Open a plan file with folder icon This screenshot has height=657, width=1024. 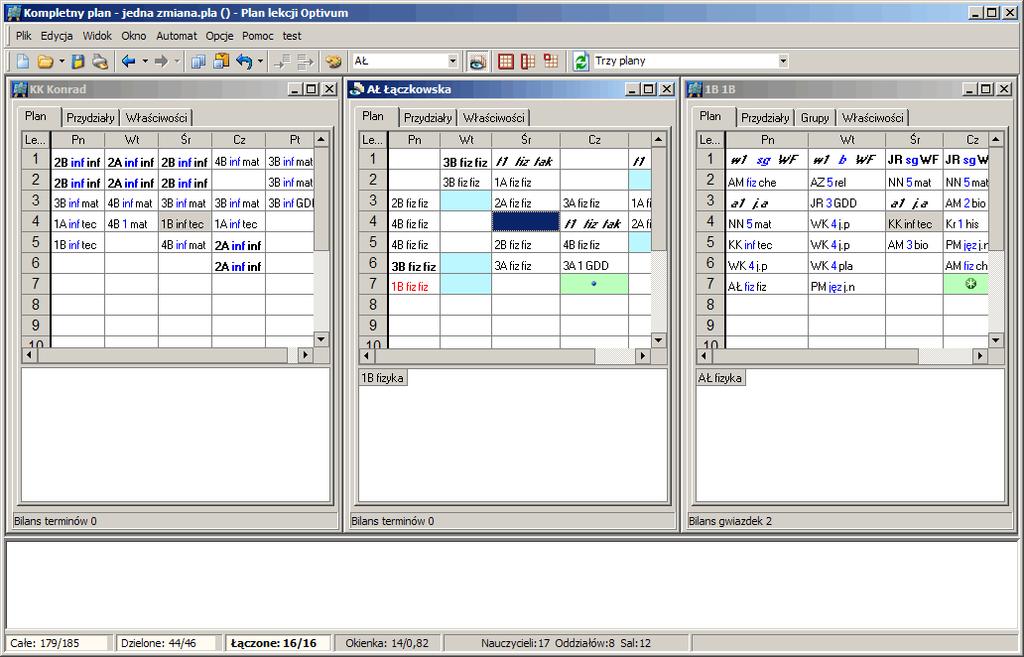coord(44,61)
